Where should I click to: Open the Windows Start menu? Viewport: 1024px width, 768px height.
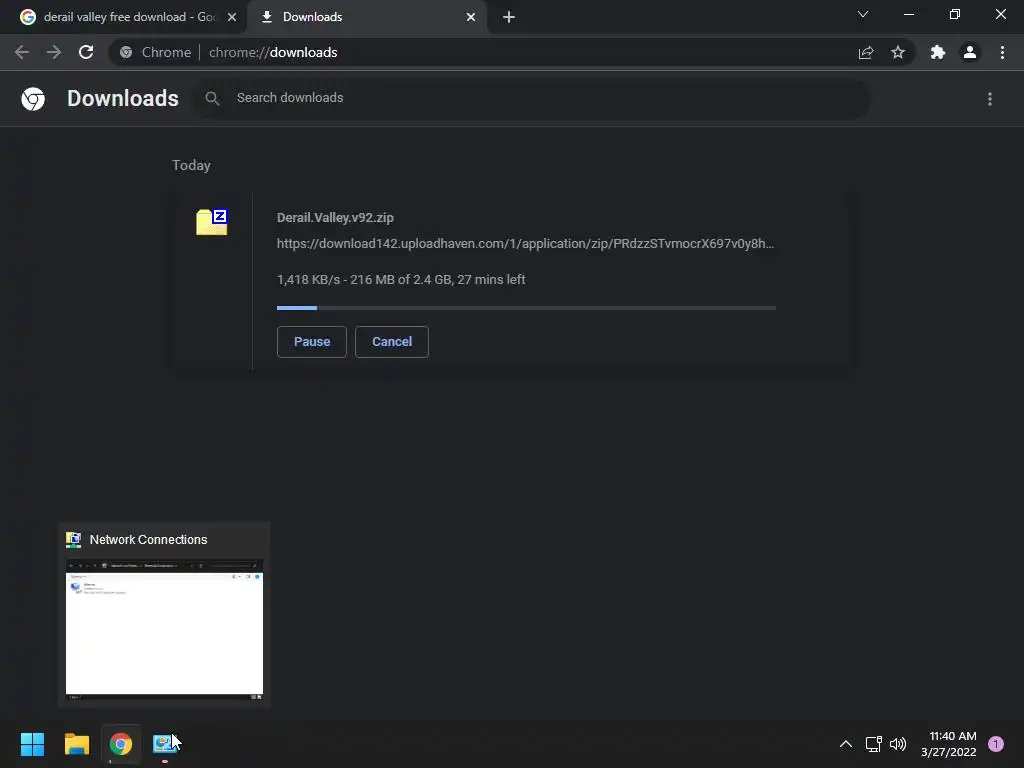(32, 744)
